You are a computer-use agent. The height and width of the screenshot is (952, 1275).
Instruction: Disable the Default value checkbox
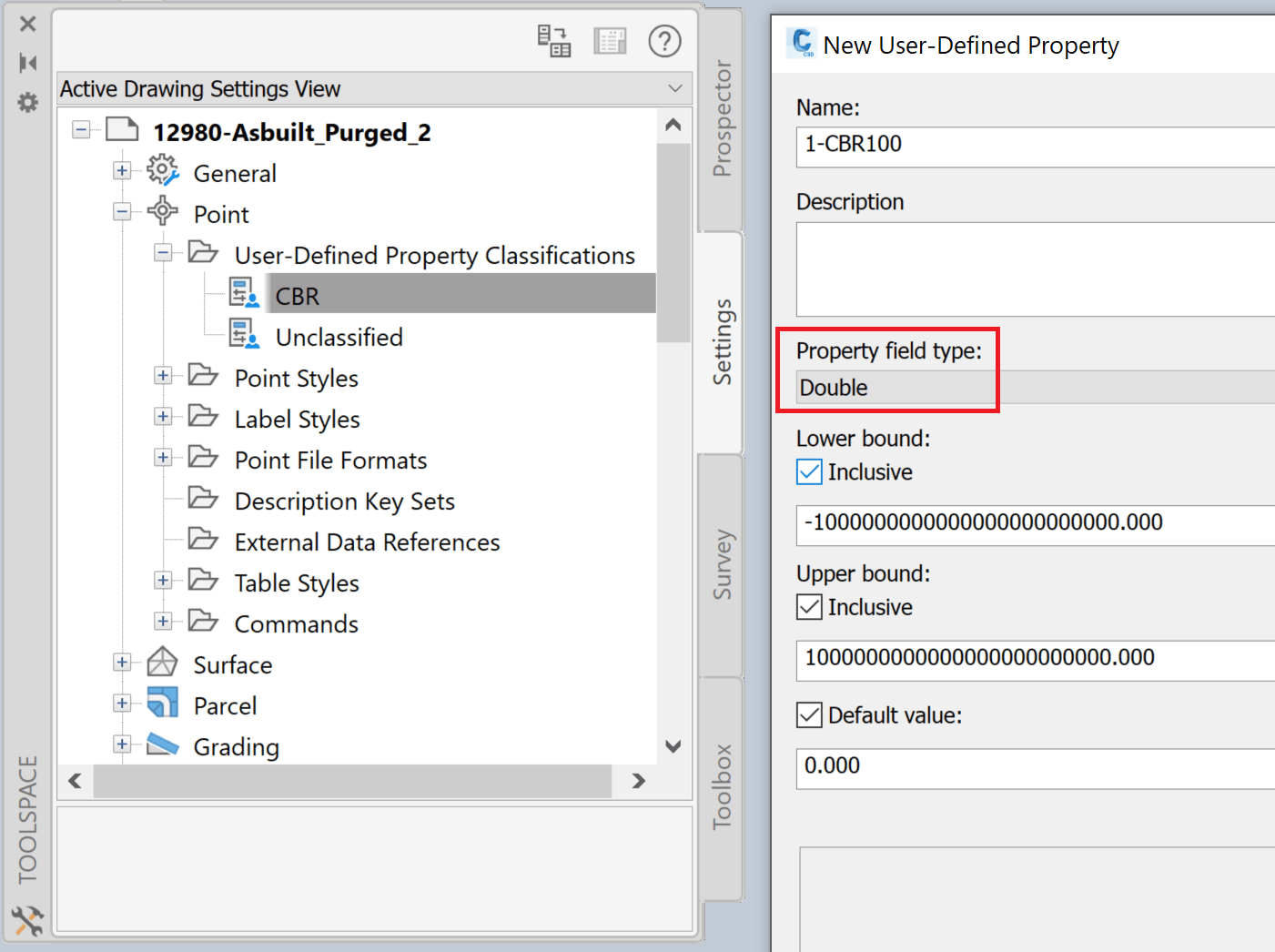[809, 715]
